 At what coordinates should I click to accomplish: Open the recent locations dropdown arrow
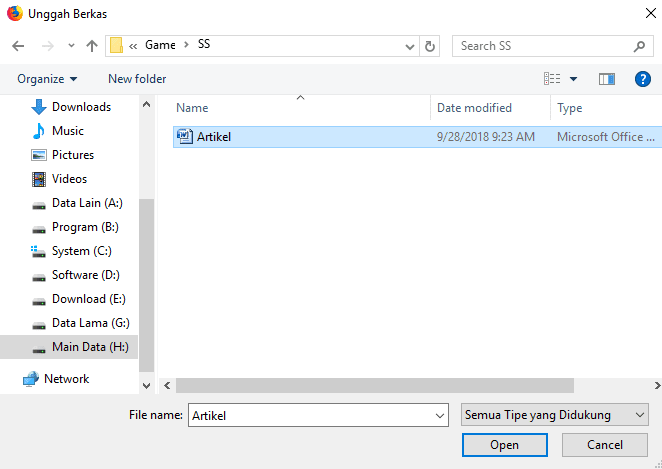[x=71, y=46]
